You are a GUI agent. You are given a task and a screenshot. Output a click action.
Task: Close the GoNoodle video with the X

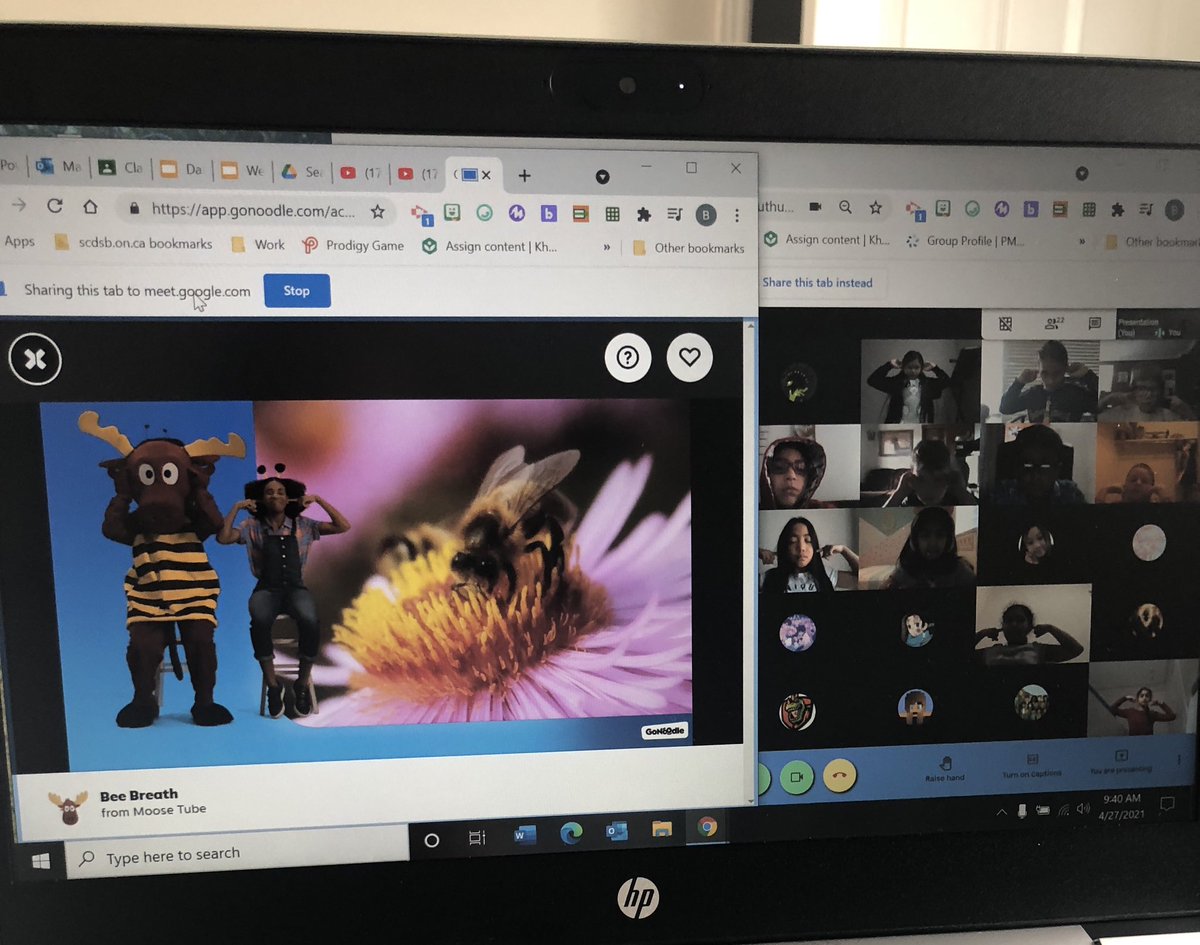click(x=35, y=360)
